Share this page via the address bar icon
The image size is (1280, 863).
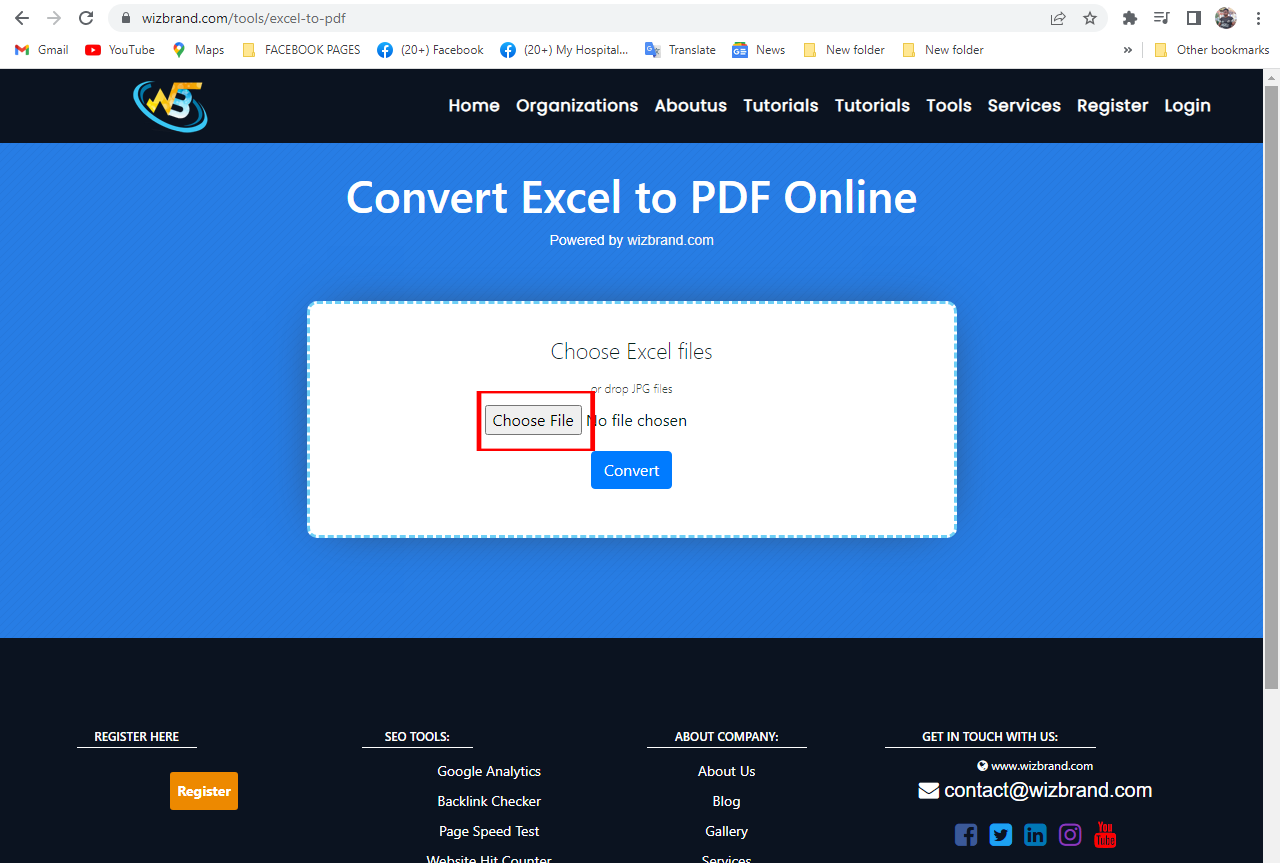point(1058,18)
